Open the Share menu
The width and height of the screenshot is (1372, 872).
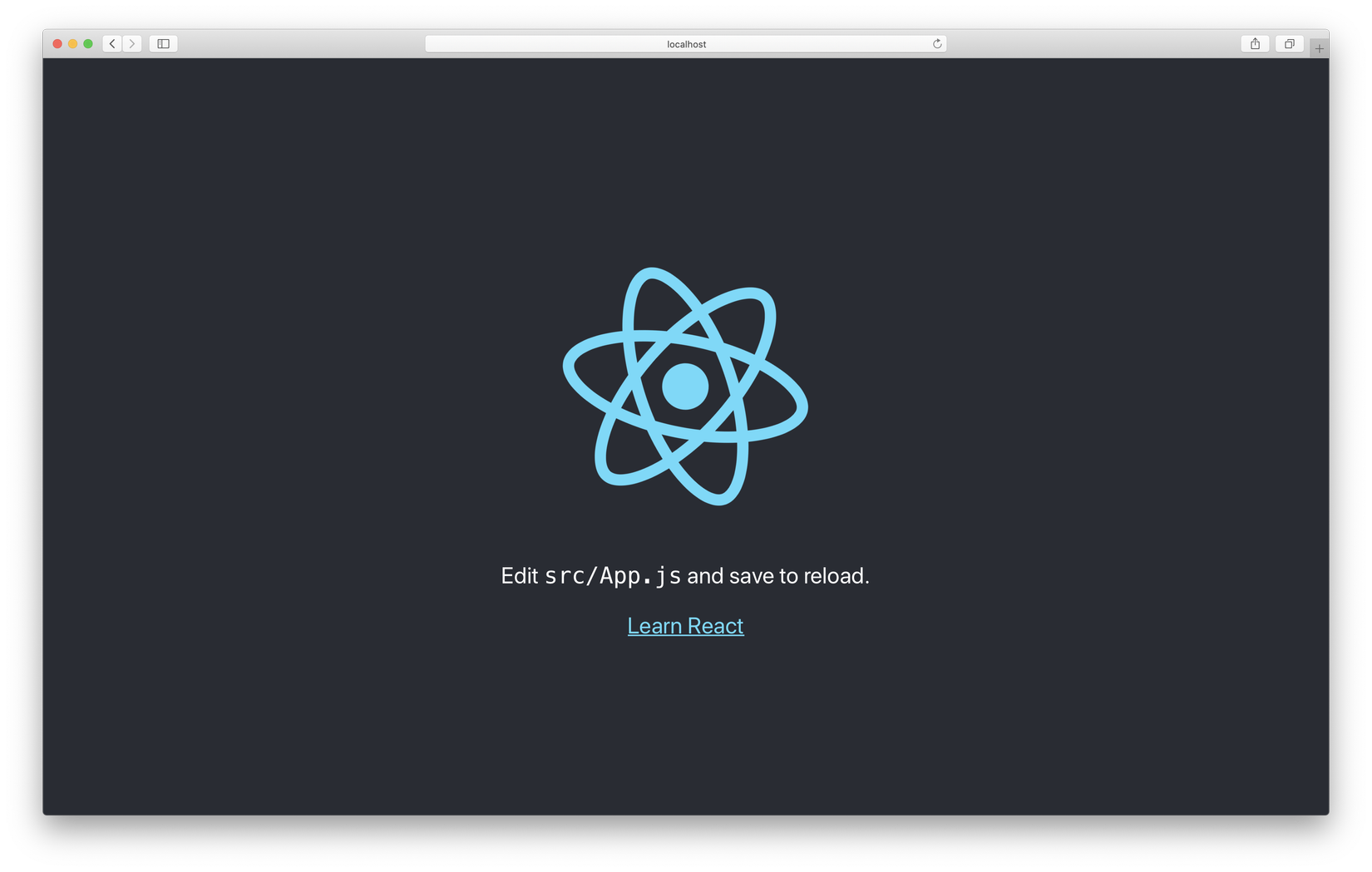point(1255,44)
